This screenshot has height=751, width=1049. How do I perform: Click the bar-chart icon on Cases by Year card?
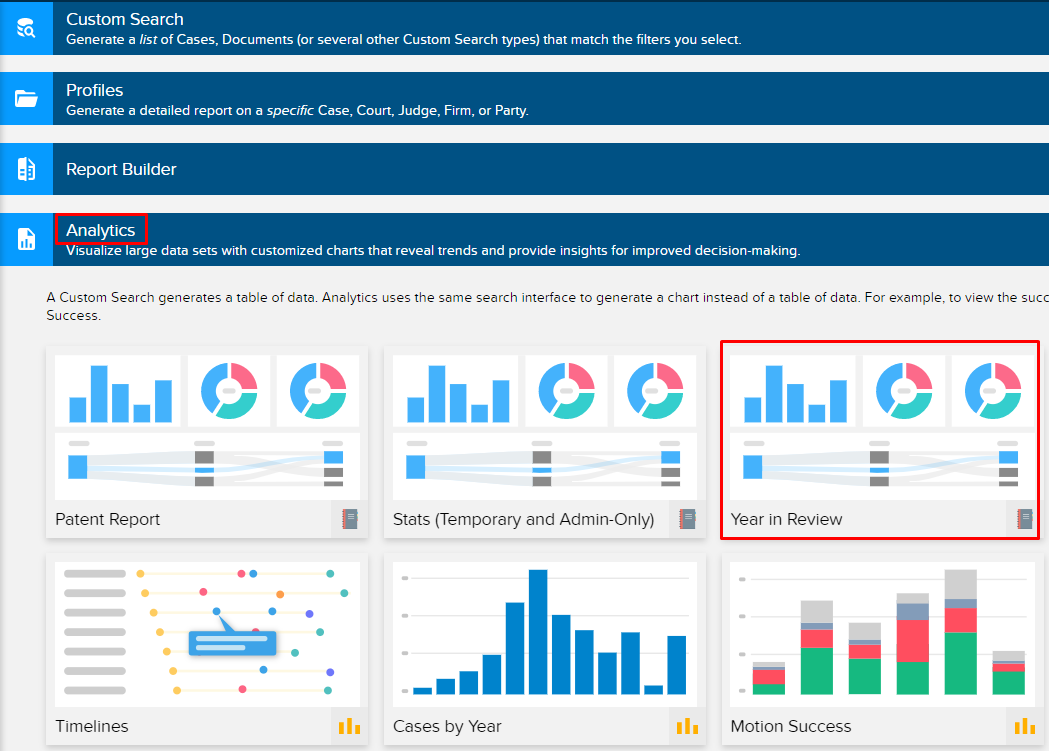[x=687, y=726]
